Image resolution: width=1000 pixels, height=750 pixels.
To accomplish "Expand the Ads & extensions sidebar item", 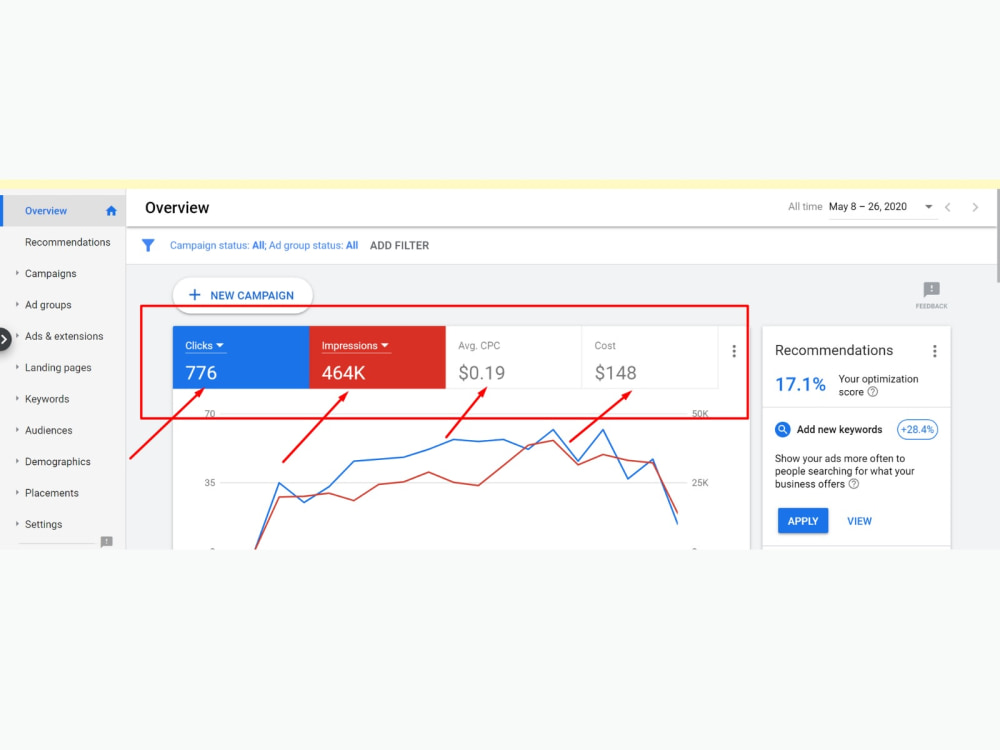I will point(17,335).
